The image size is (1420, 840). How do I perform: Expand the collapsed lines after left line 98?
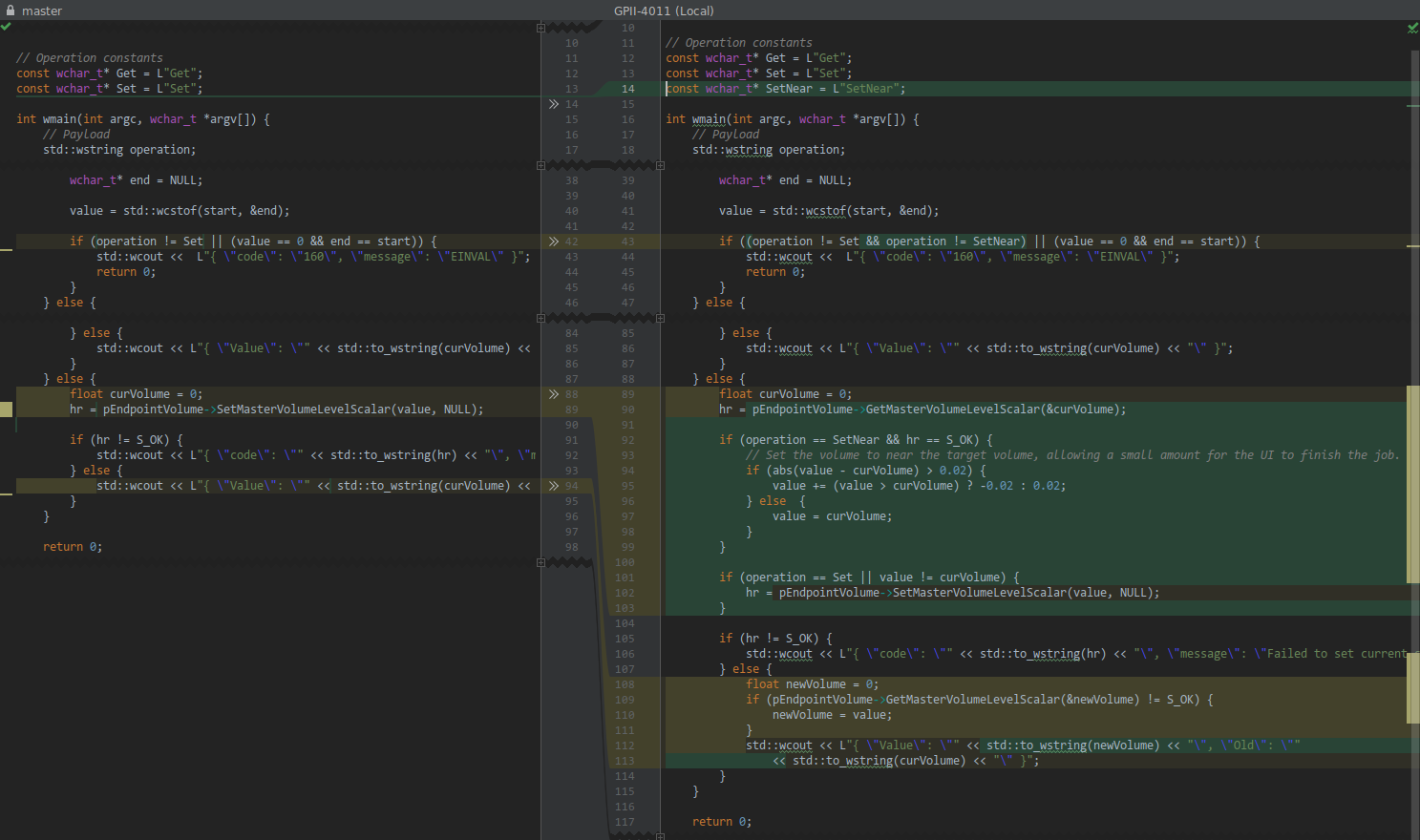[x=540, y=562]
